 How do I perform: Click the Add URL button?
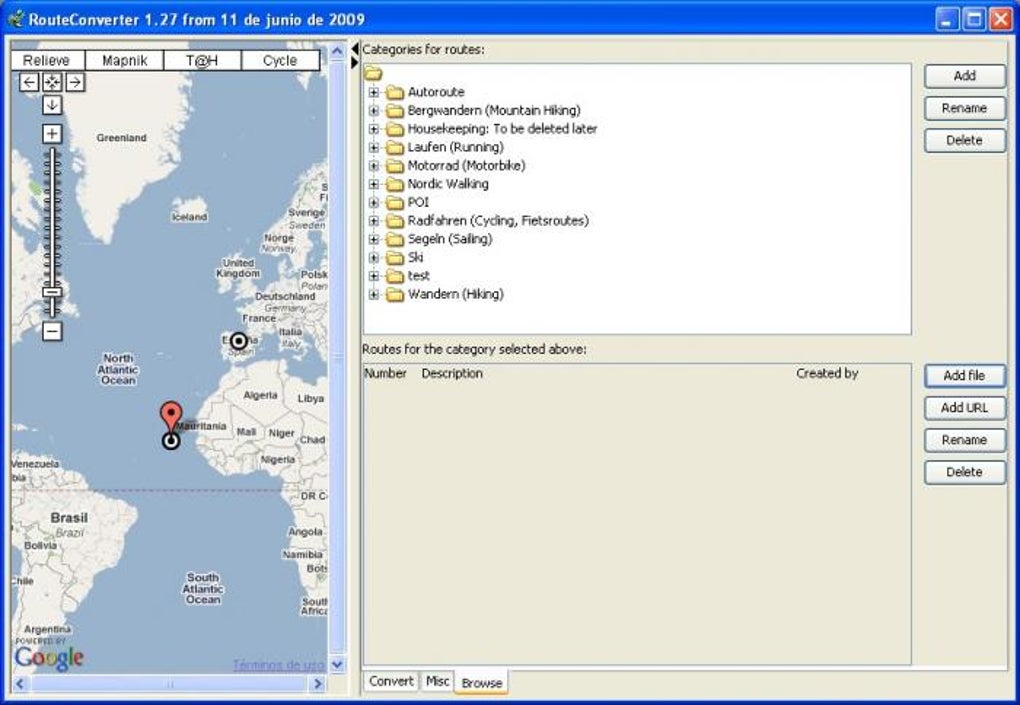tap(965, 408)
